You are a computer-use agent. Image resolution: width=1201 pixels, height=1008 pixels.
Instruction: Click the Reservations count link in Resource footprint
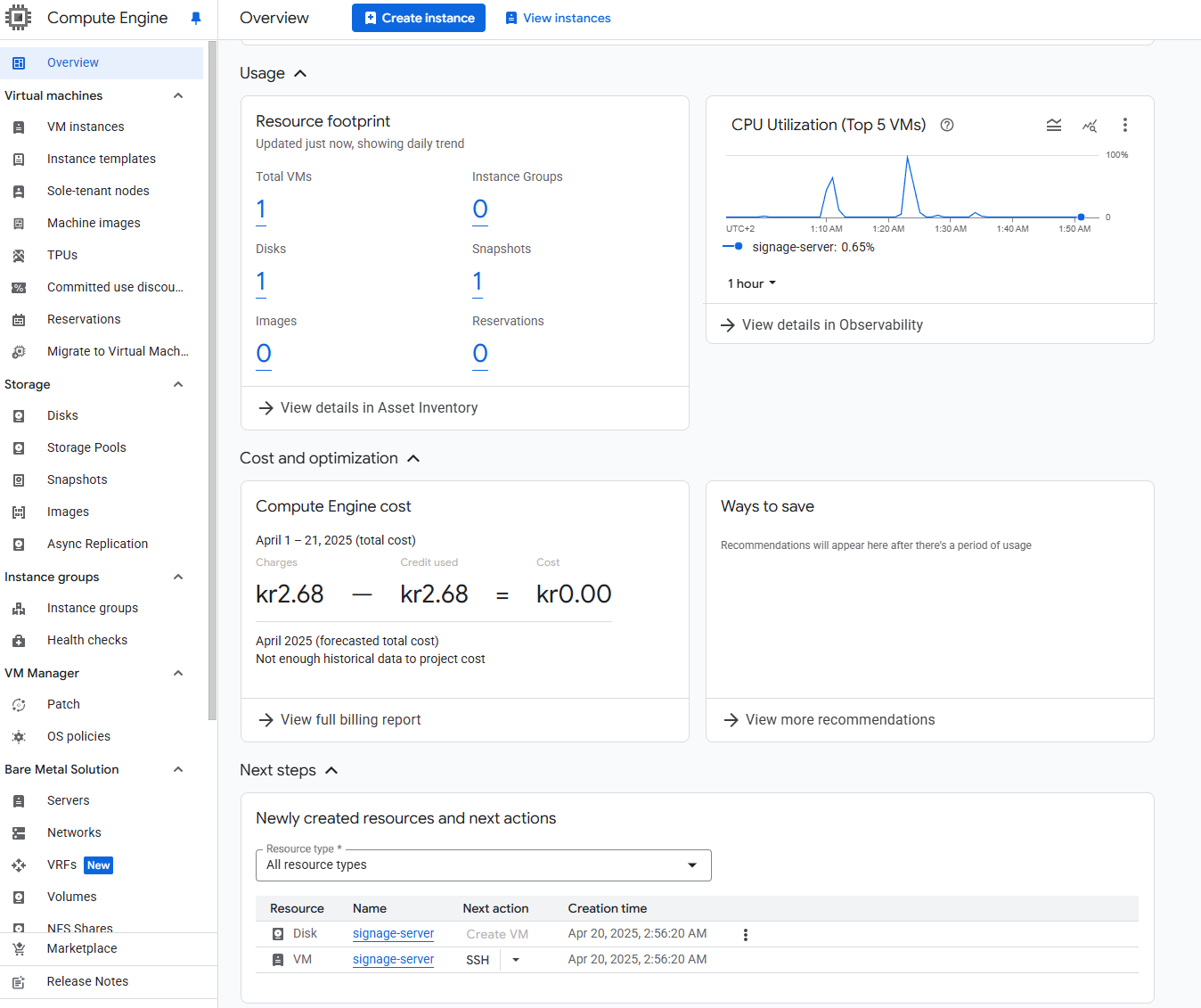pyautogui.click(x=480, y=355)
